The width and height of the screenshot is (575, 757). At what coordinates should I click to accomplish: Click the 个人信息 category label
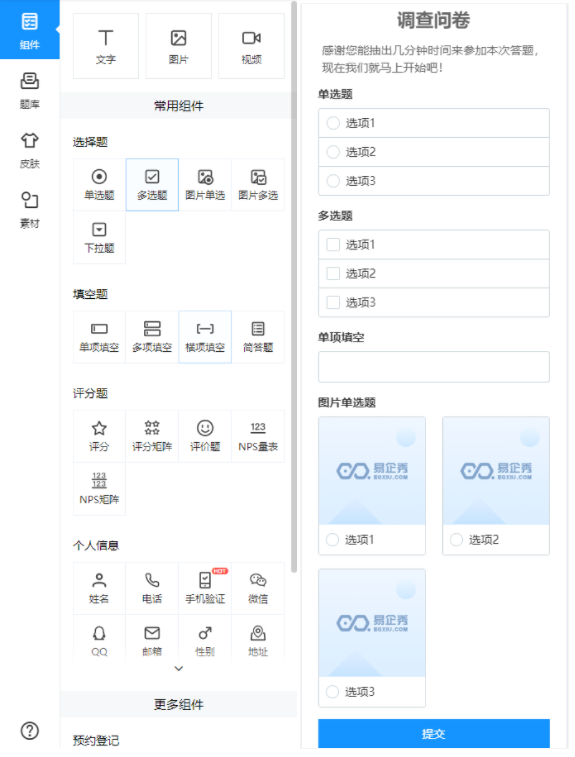tap(96, 546)
